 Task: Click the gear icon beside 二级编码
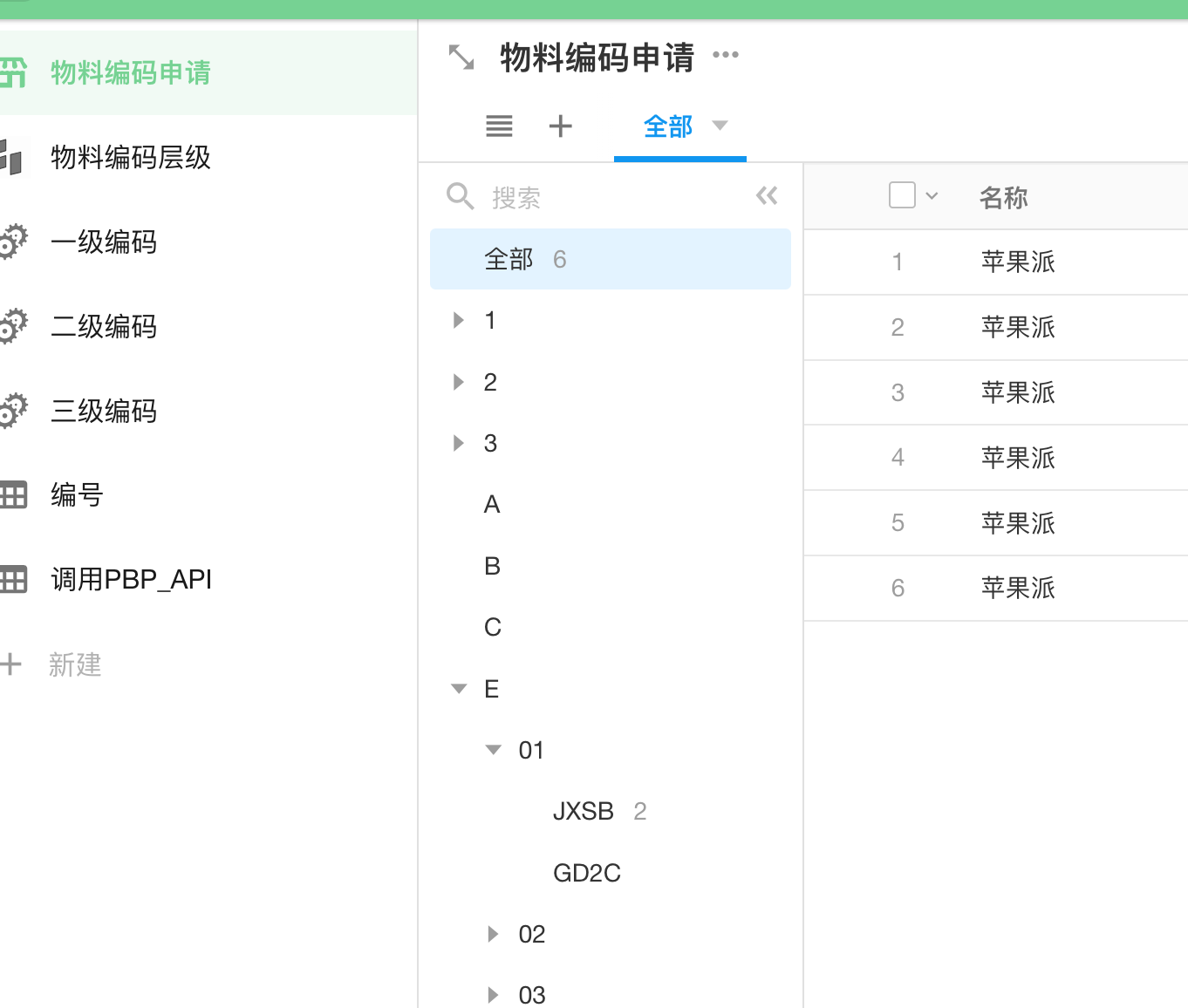point(13,326)
